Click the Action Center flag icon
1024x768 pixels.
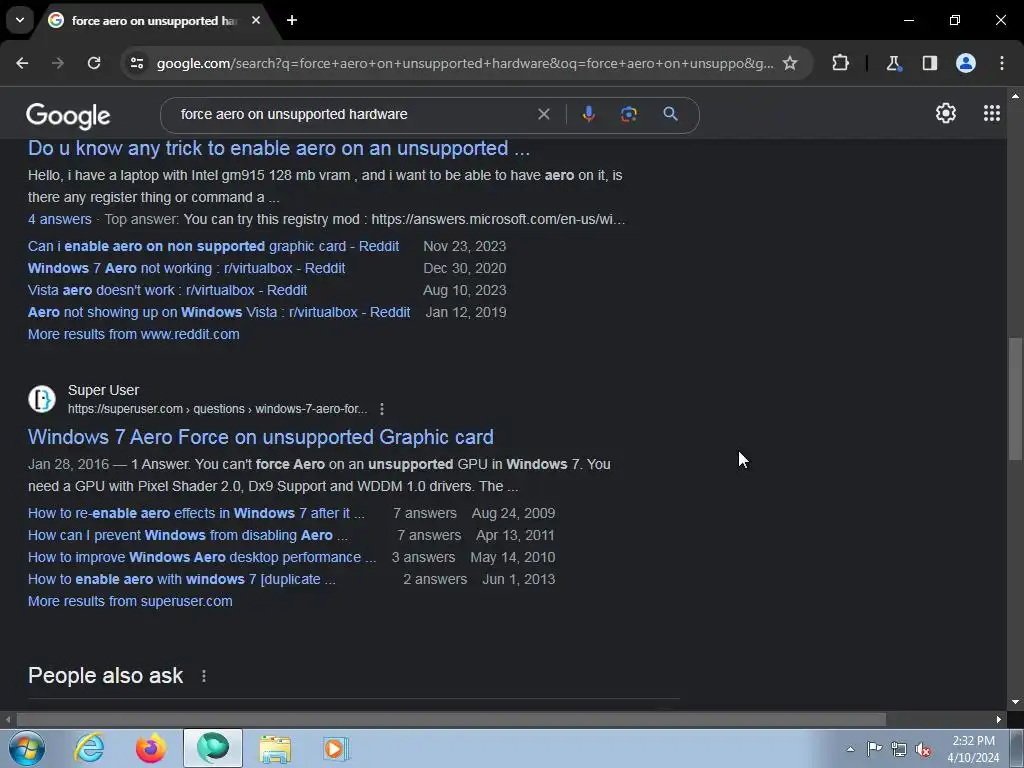tap(874, 749)
